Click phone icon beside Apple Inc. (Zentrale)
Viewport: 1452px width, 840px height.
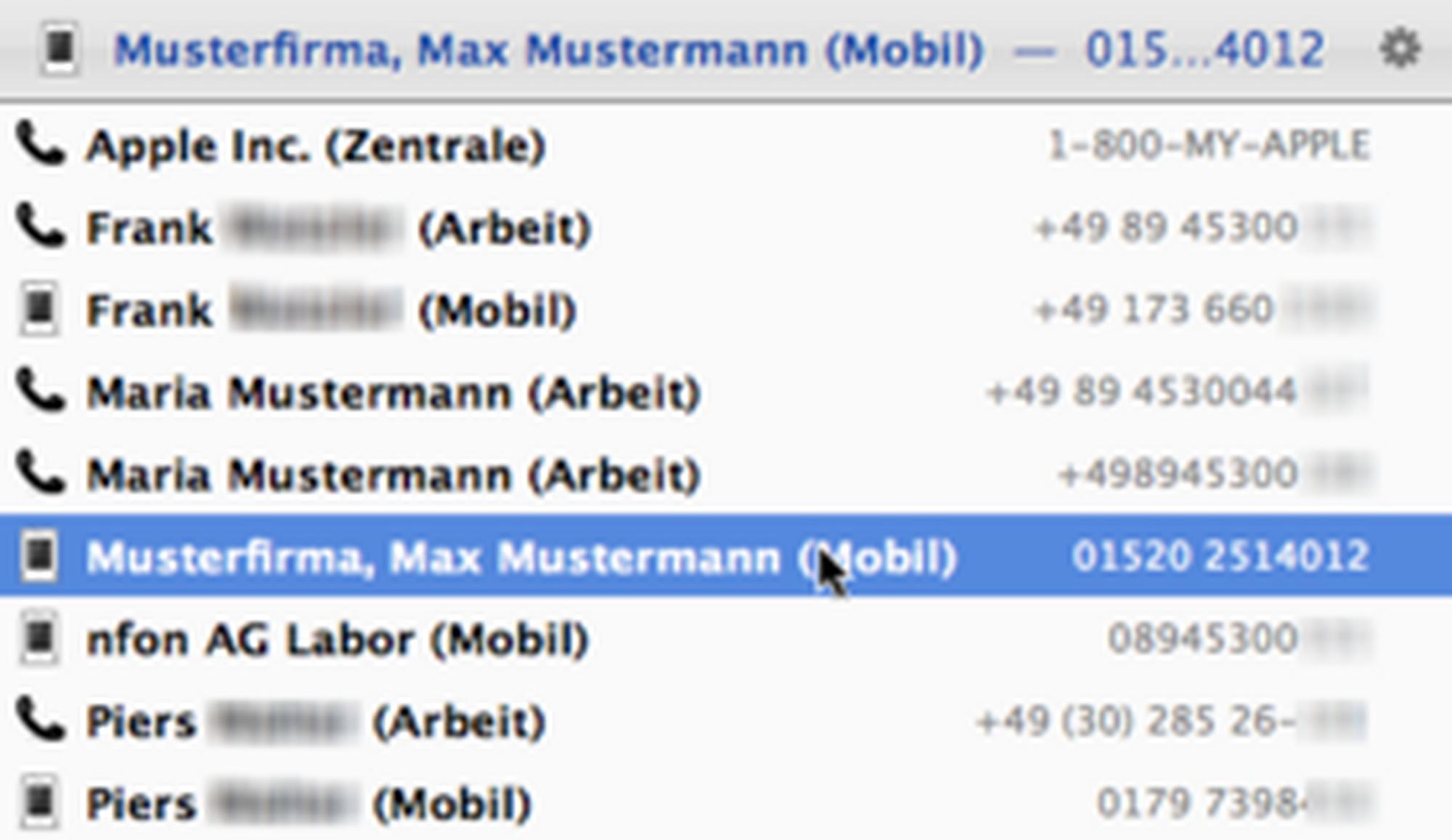click(x=41, y=144)
